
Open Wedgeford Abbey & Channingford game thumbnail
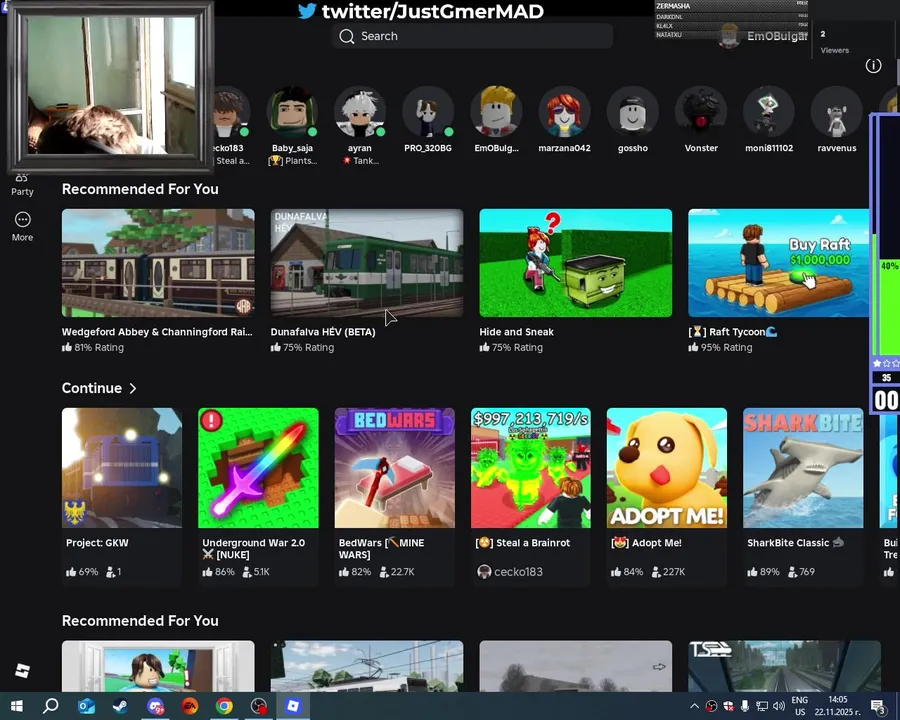coord(158,263)
